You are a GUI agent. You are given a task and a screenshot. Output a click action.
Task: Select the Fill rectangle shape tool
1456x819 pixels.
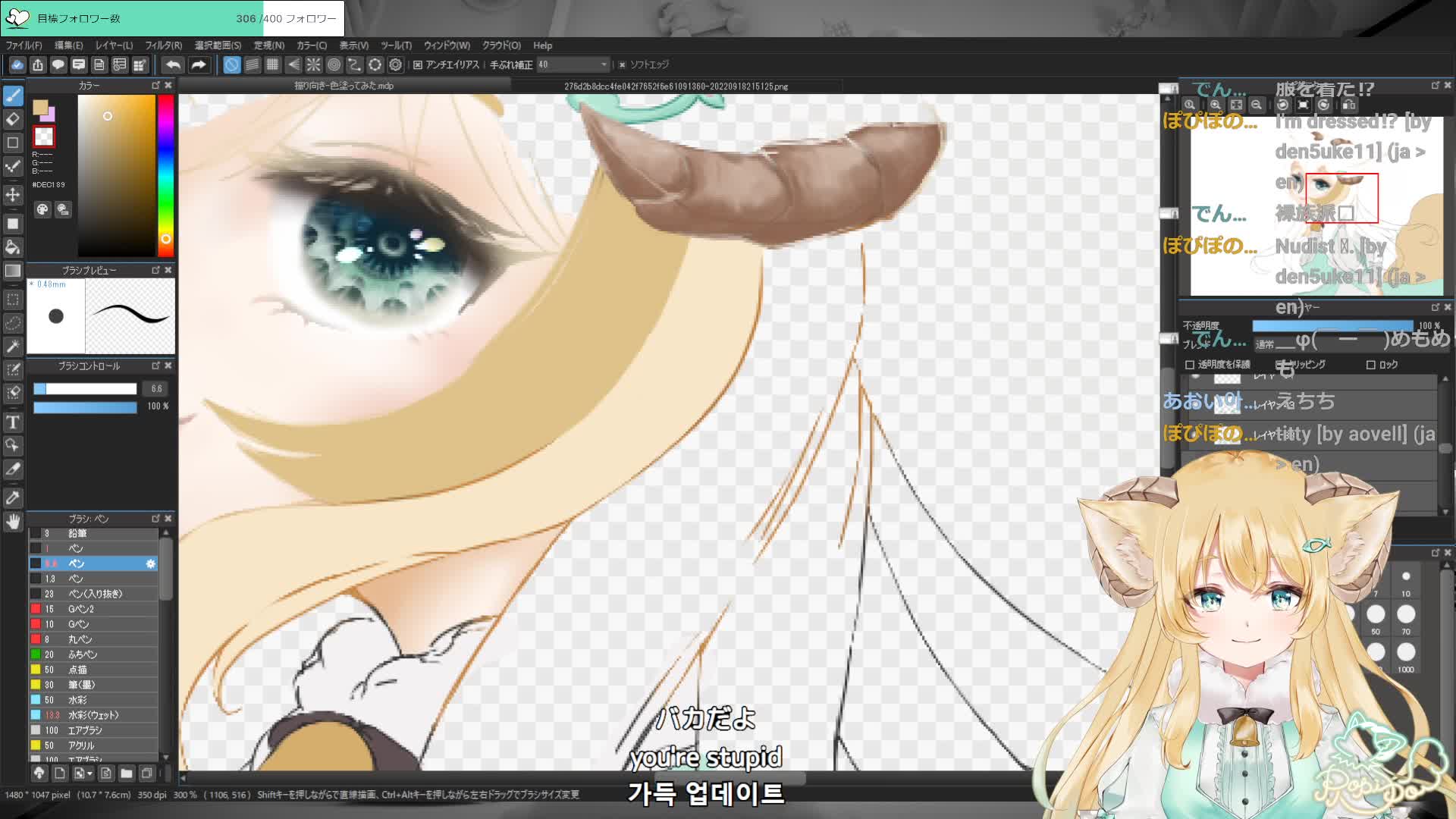click(13, 224)
